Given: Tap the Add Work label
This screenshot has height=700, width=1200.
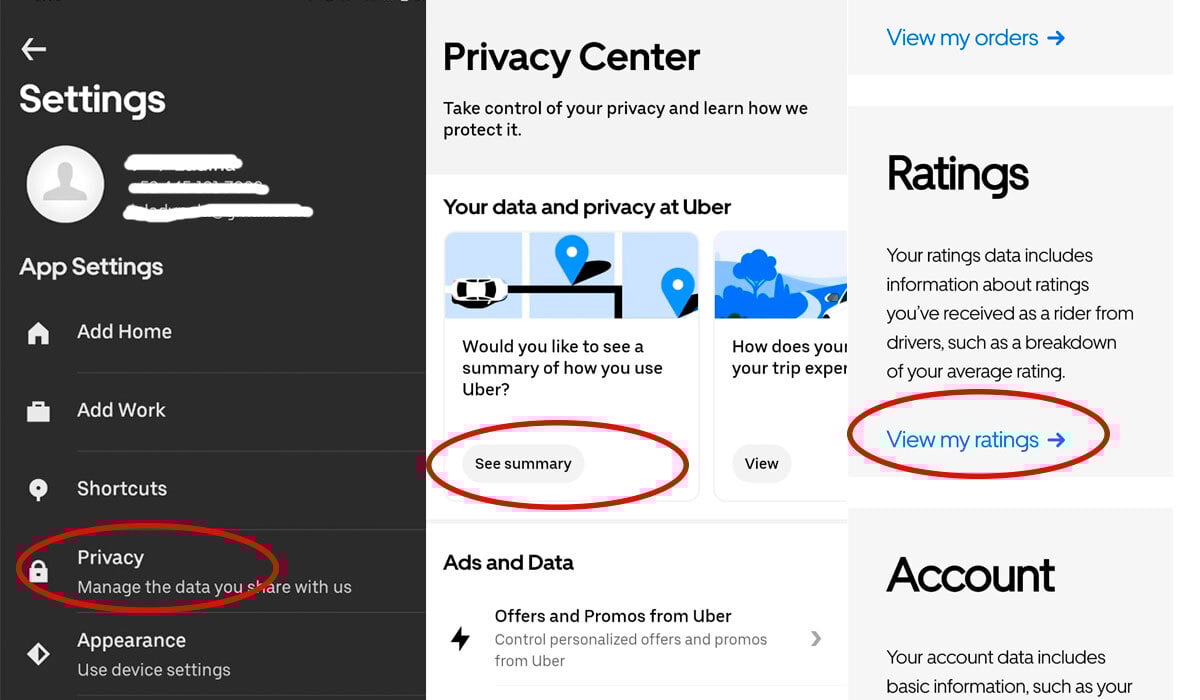Looking at the screenshot, I should [121, 410].
